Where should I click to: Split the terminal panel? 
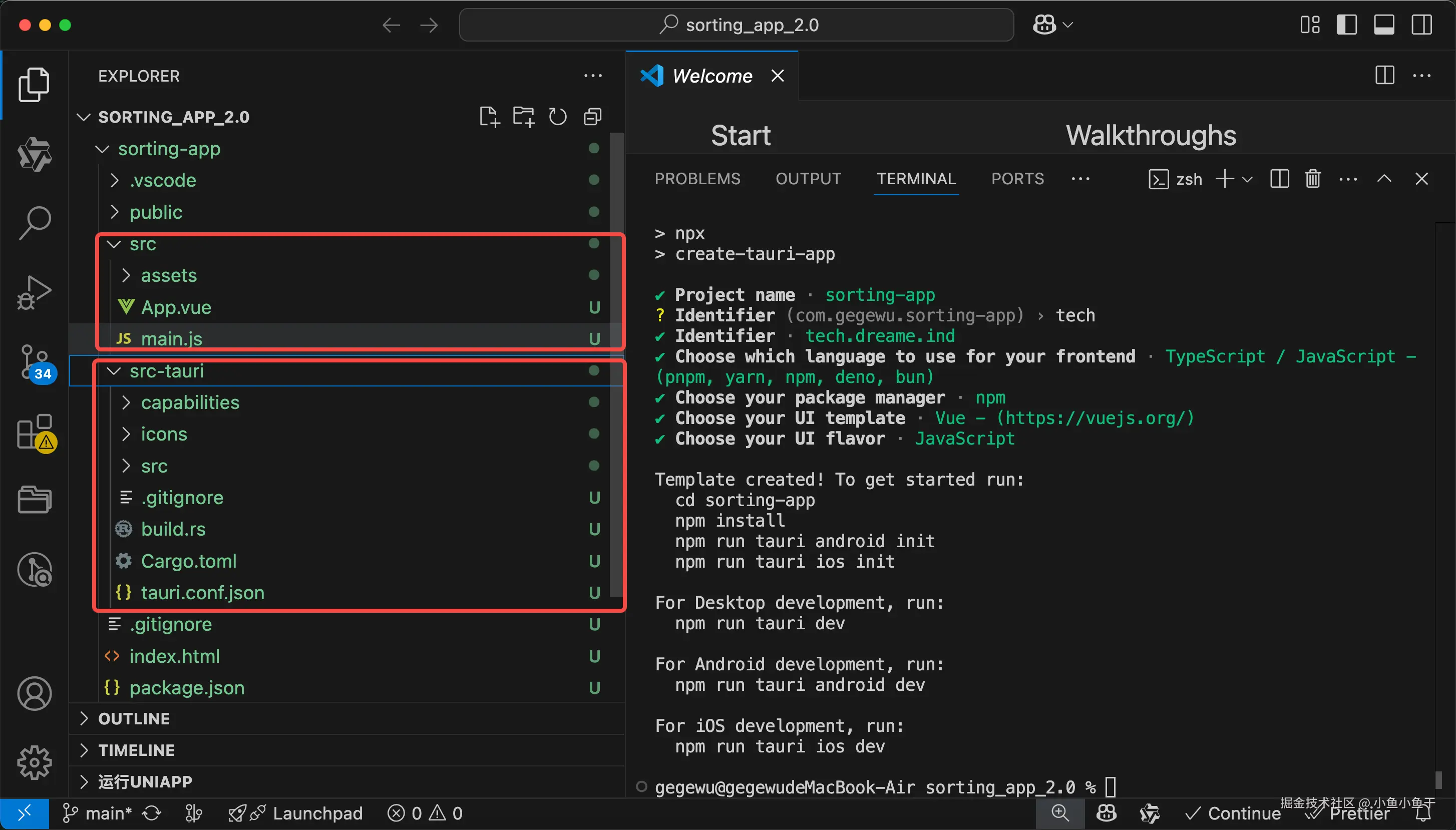pyautogui.click(x=1279, y=179)
